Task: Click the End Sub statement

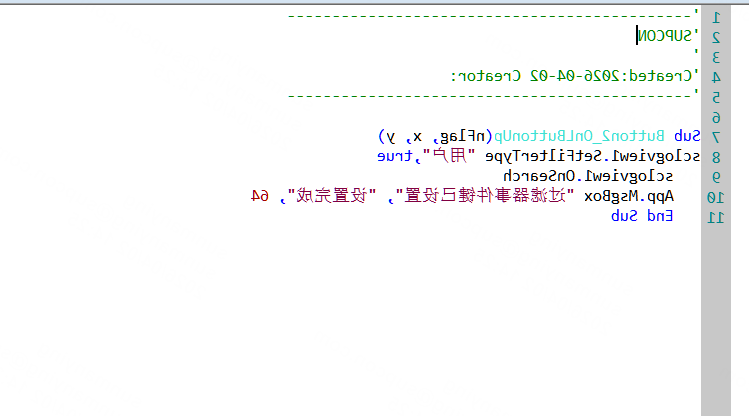Action: tap(642, 216)
